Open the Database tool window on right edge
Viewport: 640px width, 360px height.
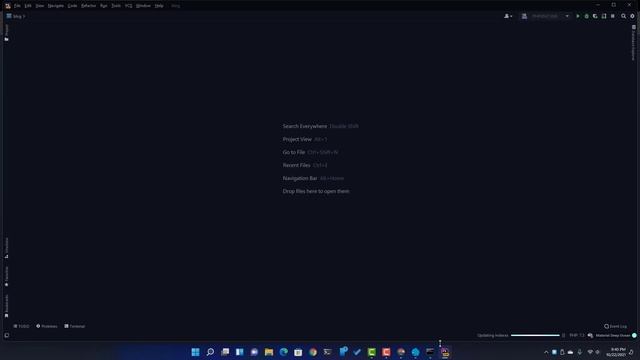coord(633,42)
